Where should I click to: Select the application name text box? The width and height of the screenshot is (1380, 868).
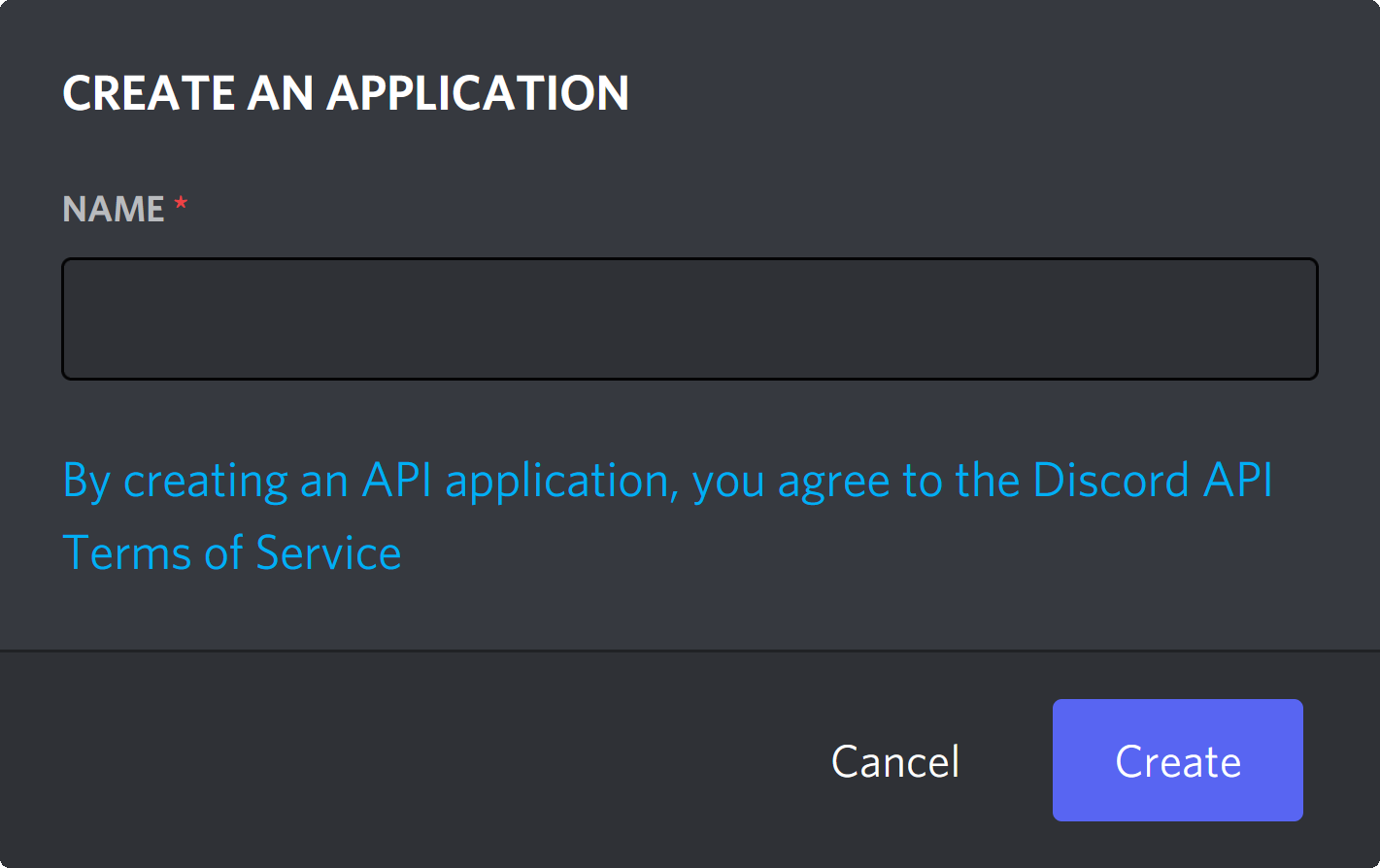point(690,318)
